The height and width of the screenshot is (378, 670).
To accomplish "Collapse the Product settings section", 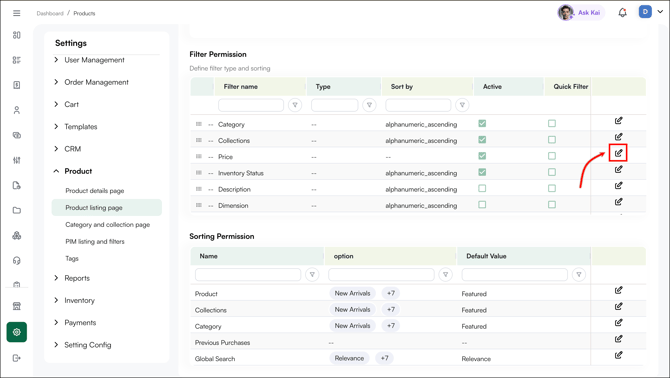I will tap(73, 171).
